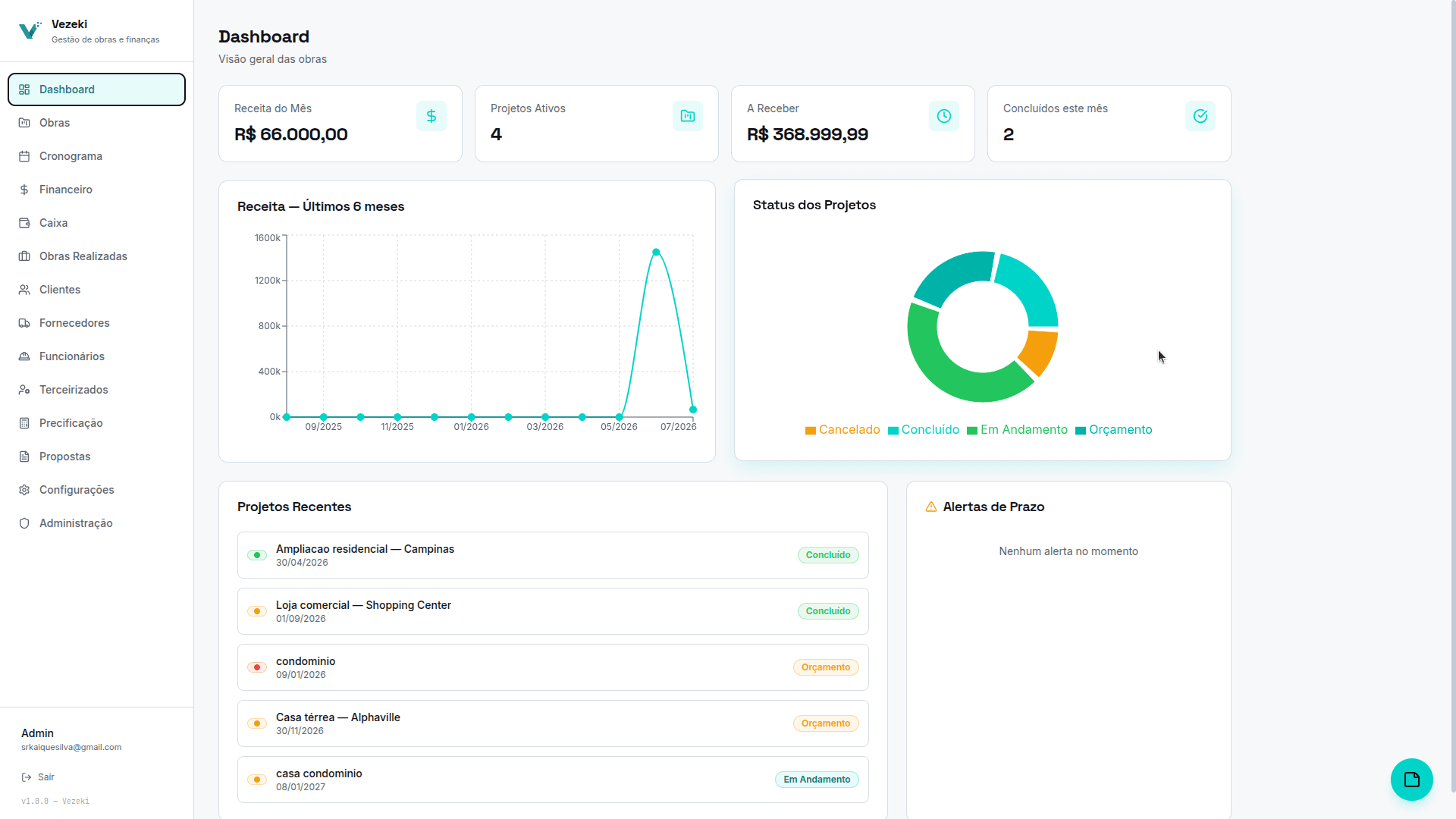Open project Casa térrea — Alphaville
Image resolution: width=1456 pixels, height=819 pixels.
click(553, 723)
